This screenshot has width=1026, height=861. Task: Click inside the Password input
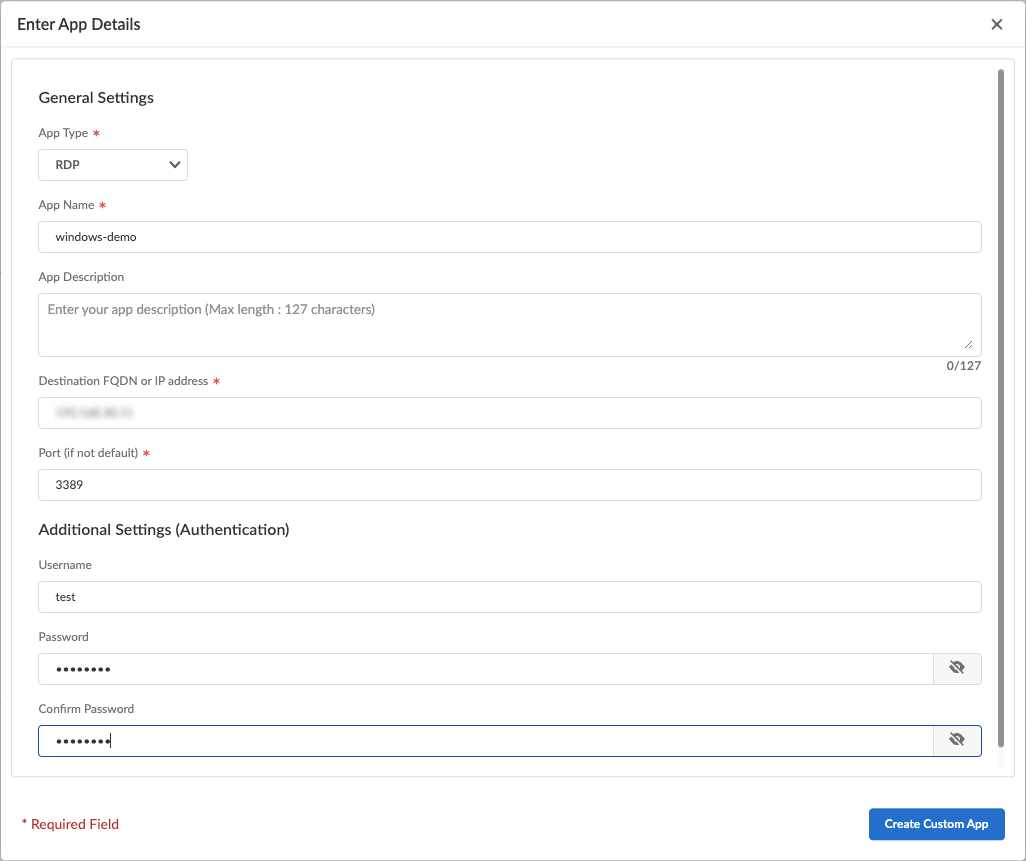pyautogui.click(x=485, y=669)
